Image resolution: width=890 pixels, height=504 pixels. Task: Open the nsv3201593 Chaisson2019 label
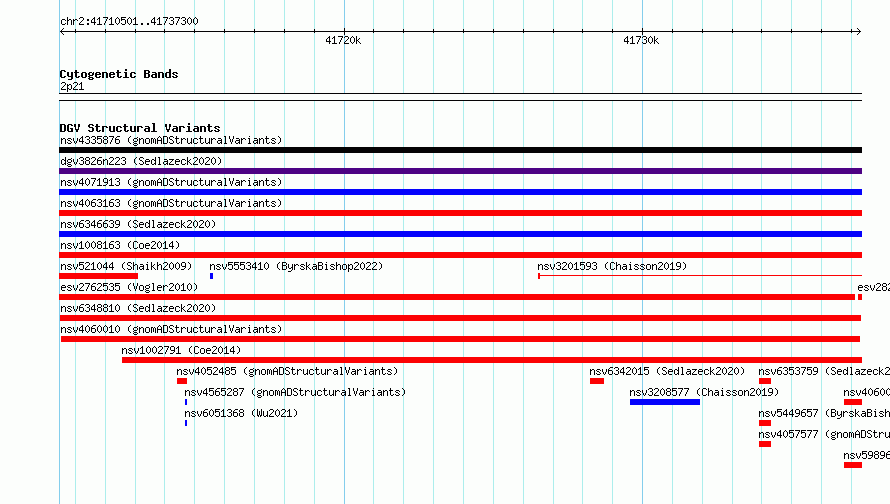tap(612, 266)
